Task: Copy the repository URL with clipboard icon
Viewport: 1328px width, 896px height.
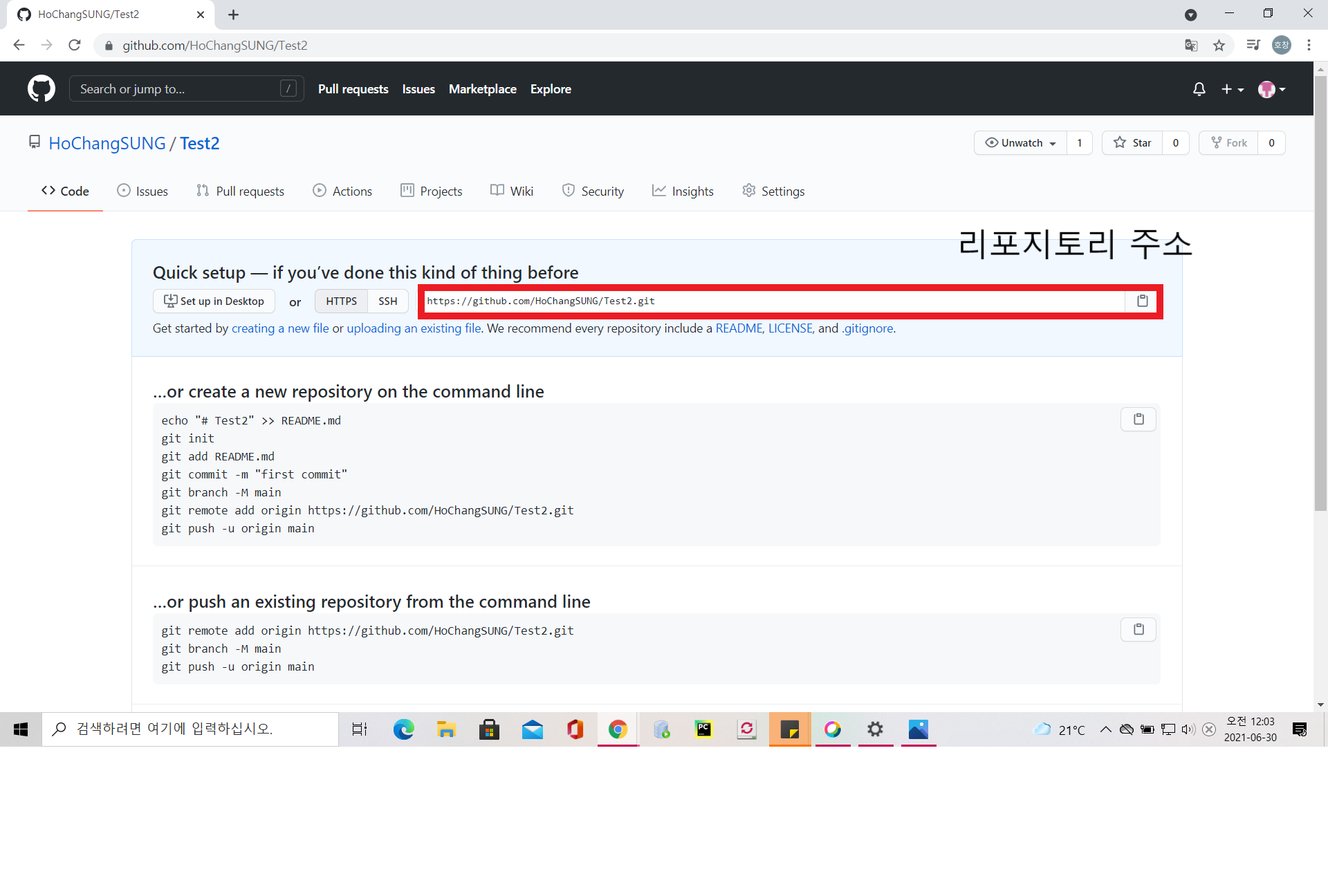Action: pyautogui.click(x=1142, y=301)
